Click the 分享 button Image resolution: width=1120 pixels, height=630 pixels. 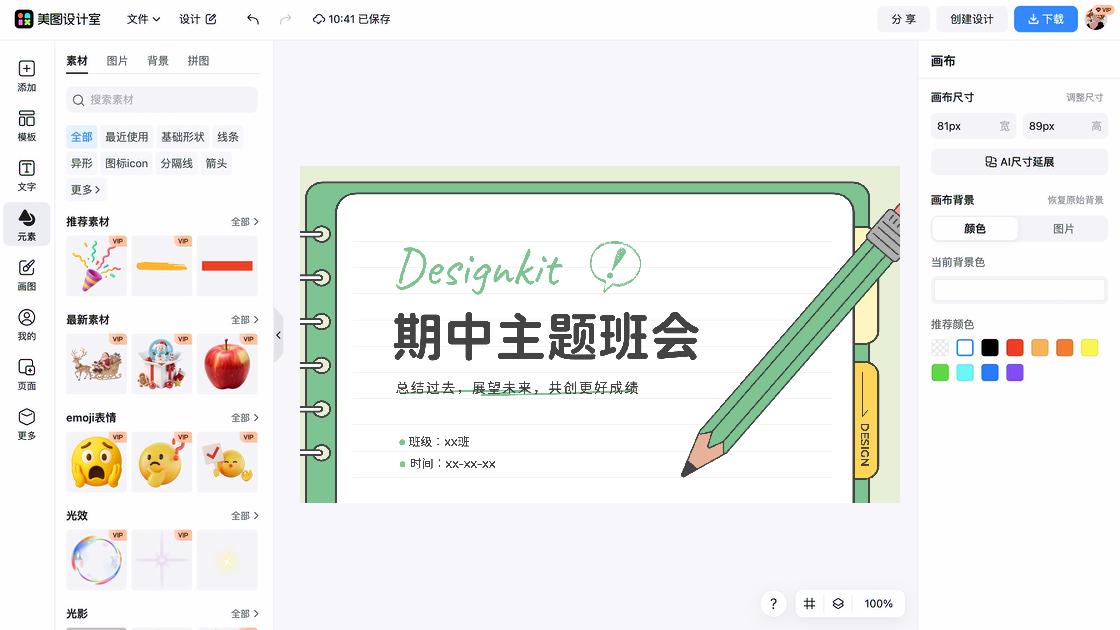(903, 19)
